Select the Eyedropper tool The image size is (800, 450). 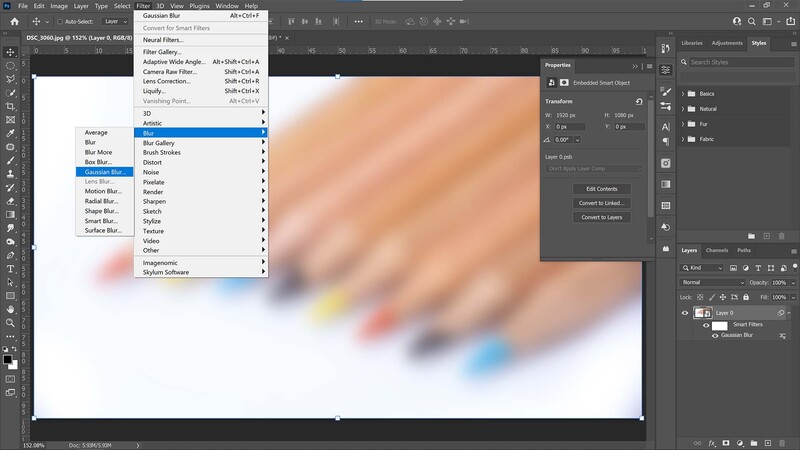click(x=10, y=133)
